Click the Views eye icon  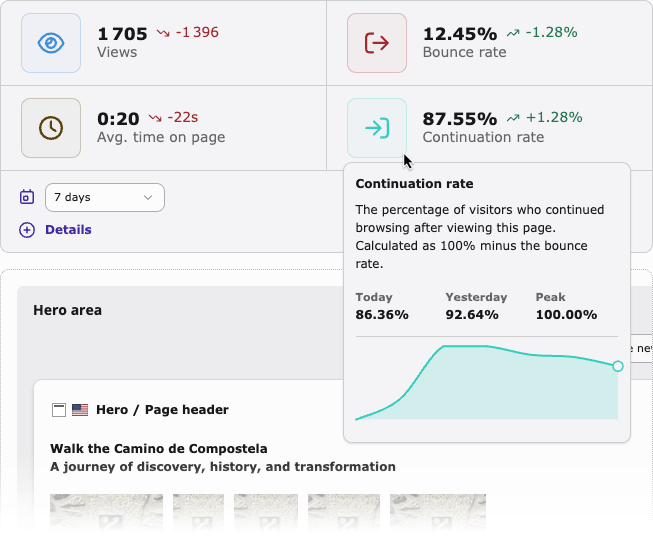tap(51, 43)
